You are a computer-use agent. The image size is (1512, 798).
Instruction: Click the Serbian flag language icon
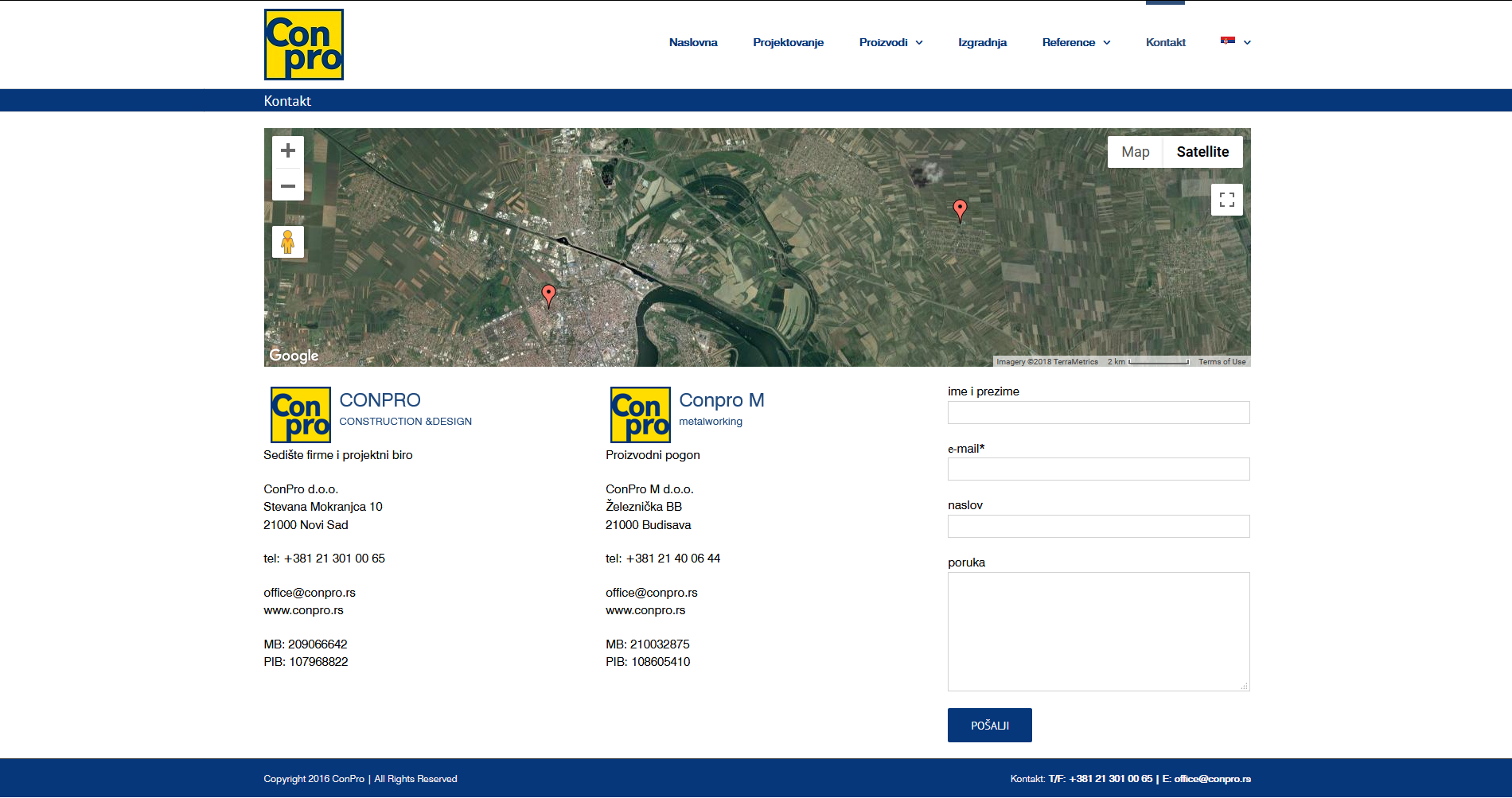[x=1228, y=41]
